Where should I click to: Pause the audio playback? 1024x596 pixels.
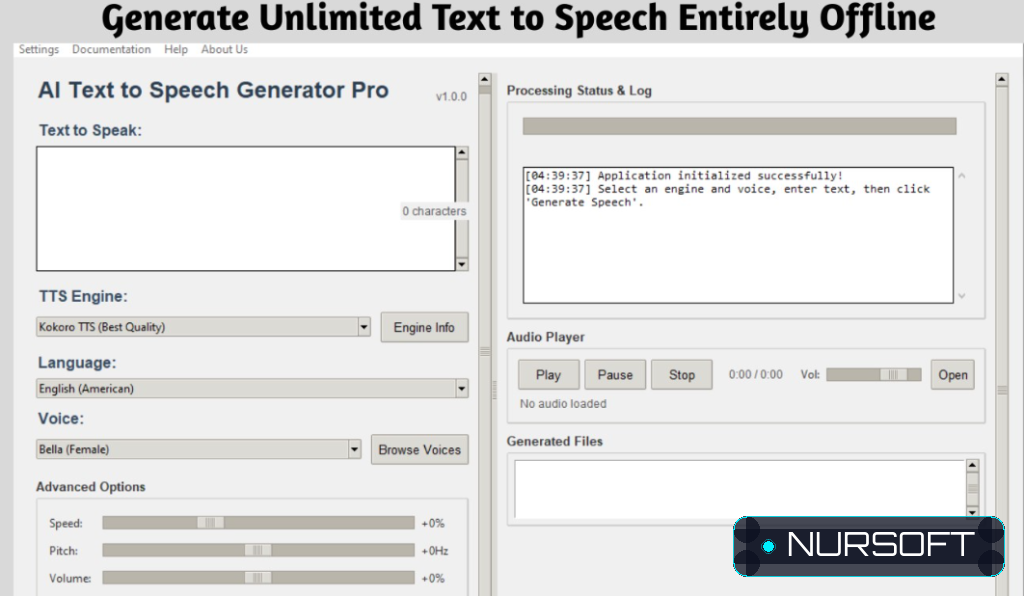pos(615,375)
